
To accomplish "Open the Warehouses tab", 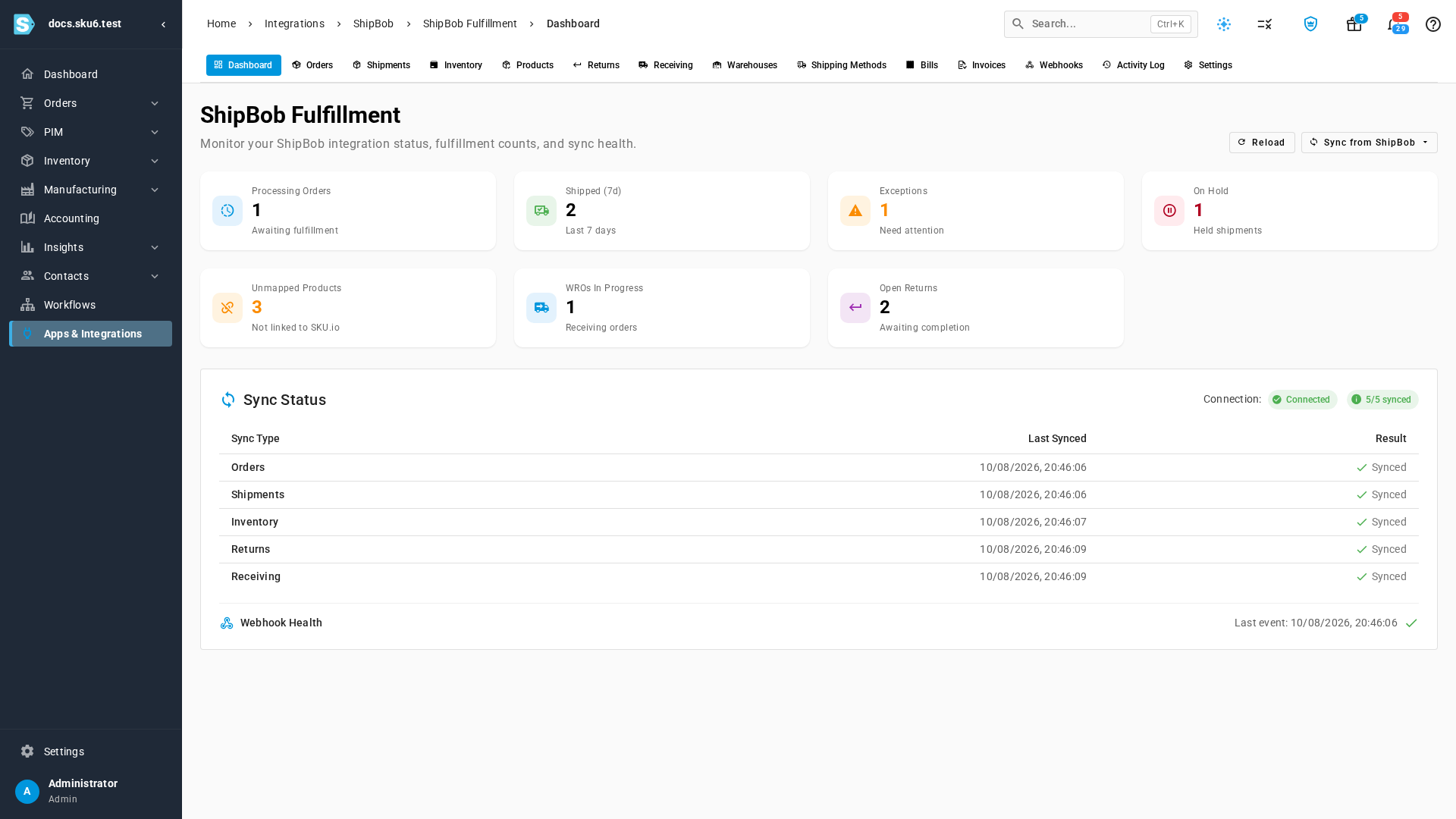I will point(745,65).
